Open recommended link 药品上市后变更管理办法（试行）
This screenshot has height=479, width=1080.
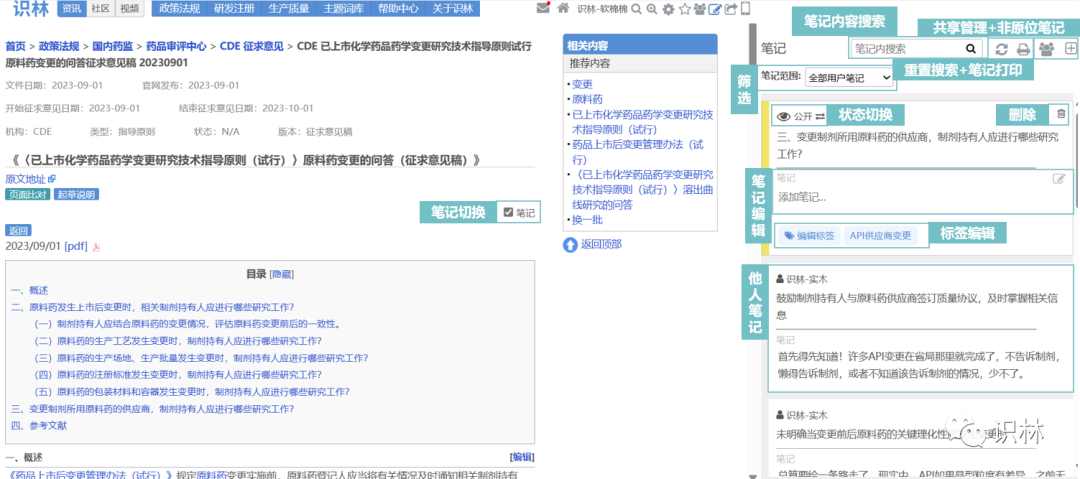pyautogui.click(x=638, y=152)
